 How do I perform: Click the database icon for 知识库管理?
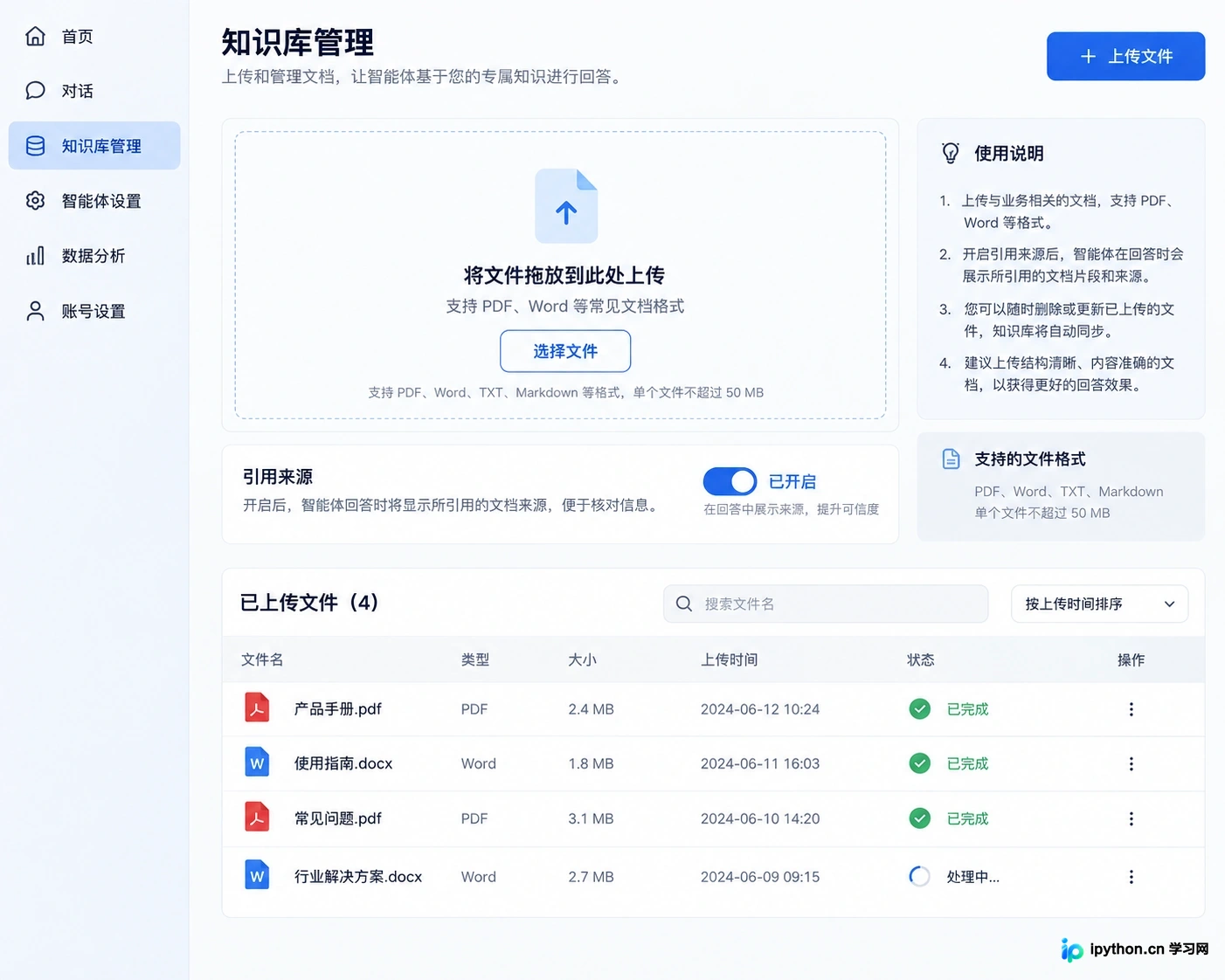click(35, 146)
